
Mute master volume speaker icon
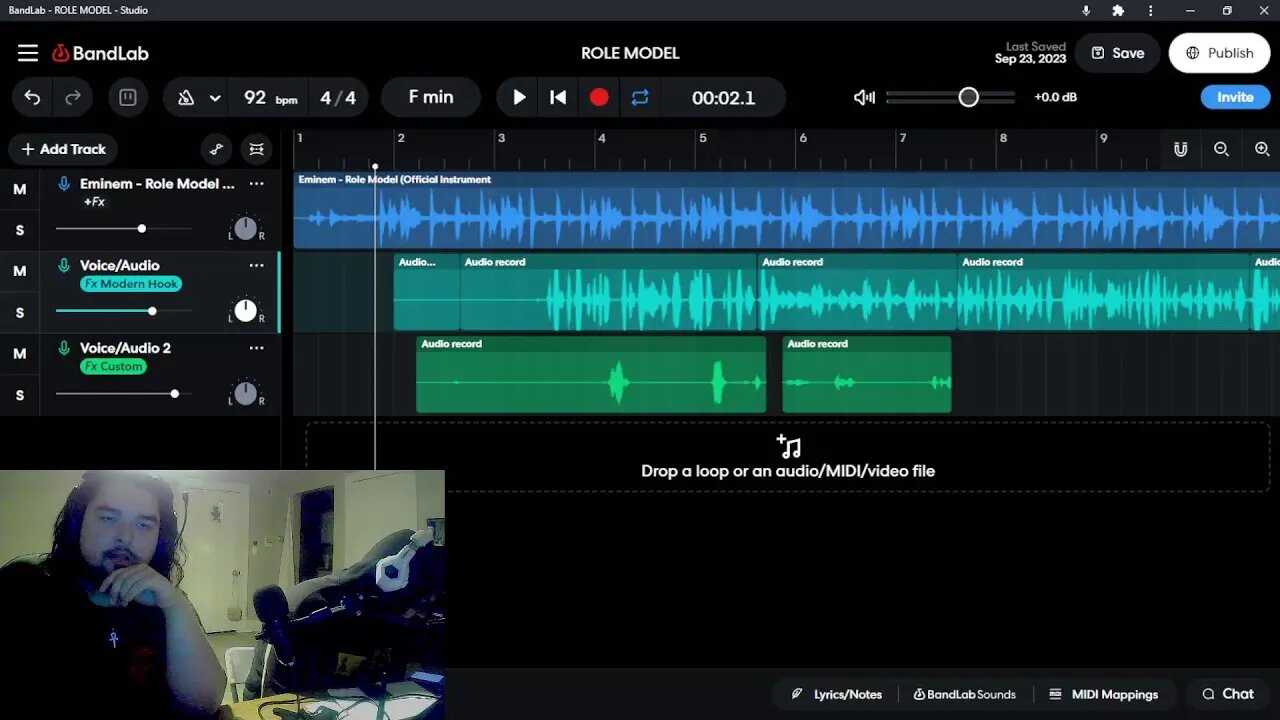864,97
